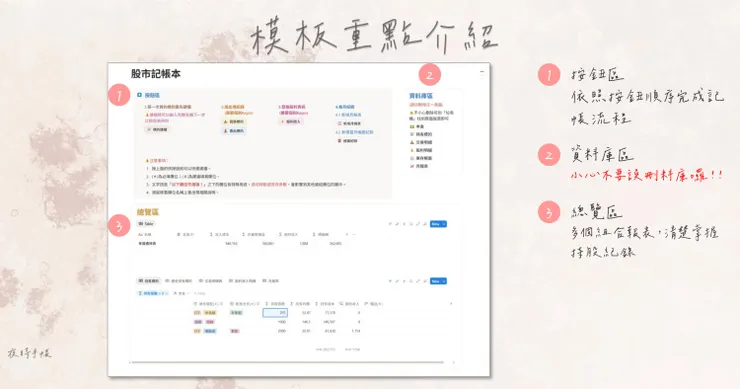Click the button under step 4.2
The image size is (740, 389).
coord(349,141)
